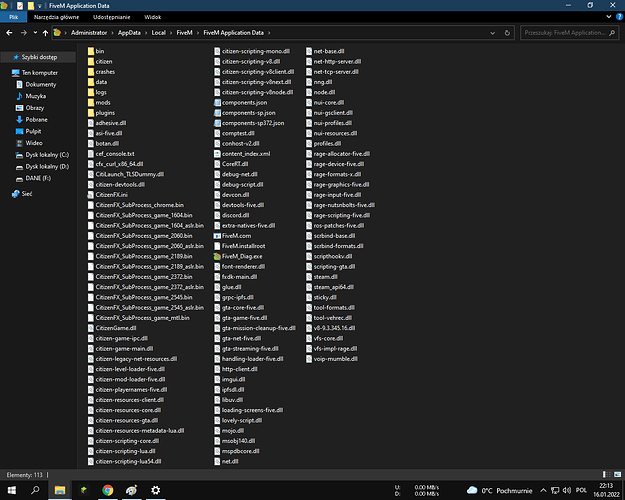The height and width of the screenshot is (500, 625).
Task: Click the Muzyka music note icon
Action: 19,96
